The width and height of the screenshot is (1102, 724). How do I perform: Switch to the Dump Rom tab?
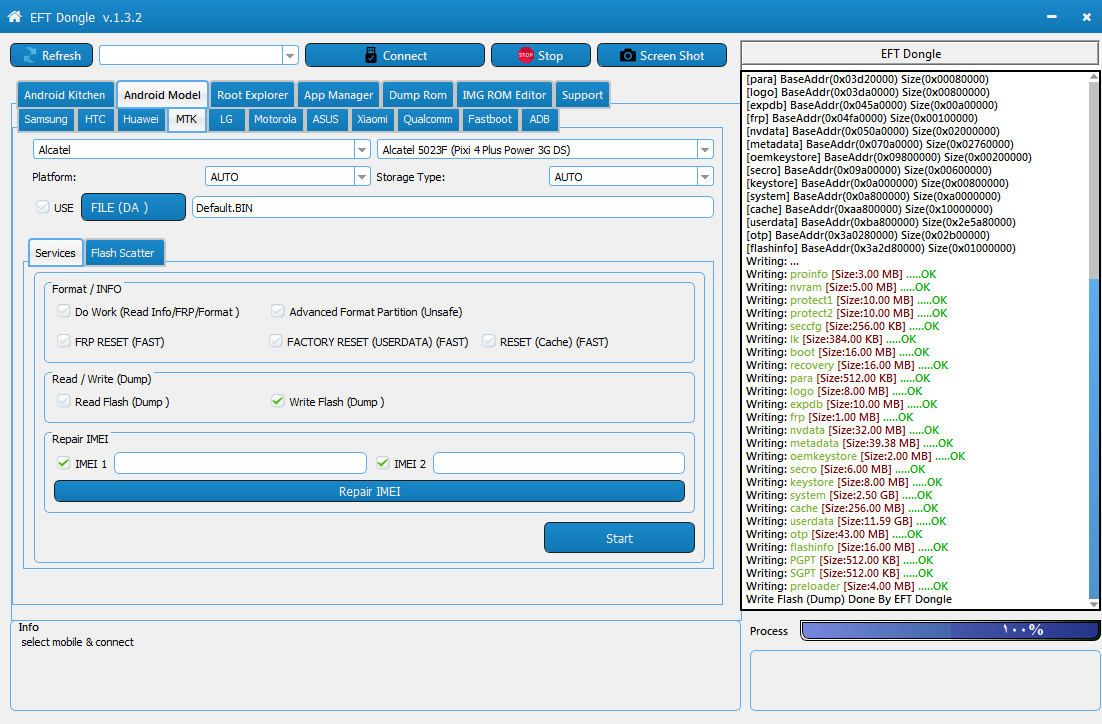coord(417,95)
